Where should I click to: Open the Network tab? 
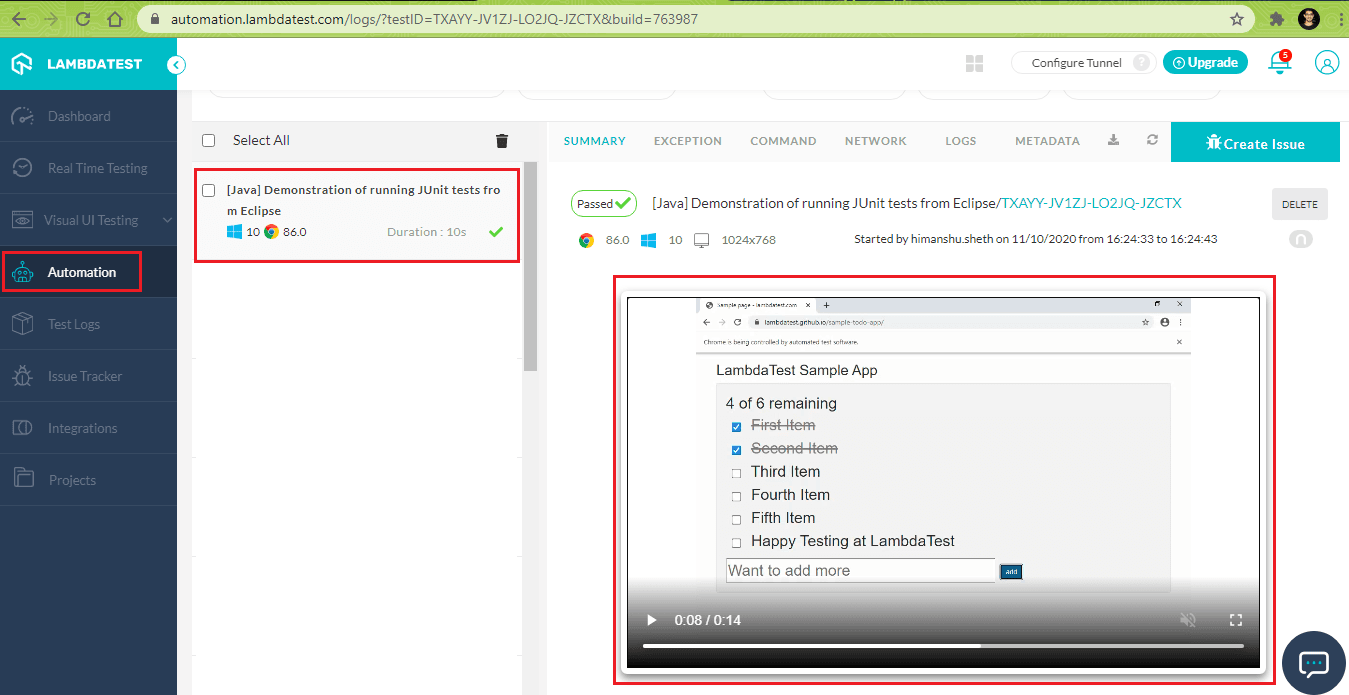point(875,141)
